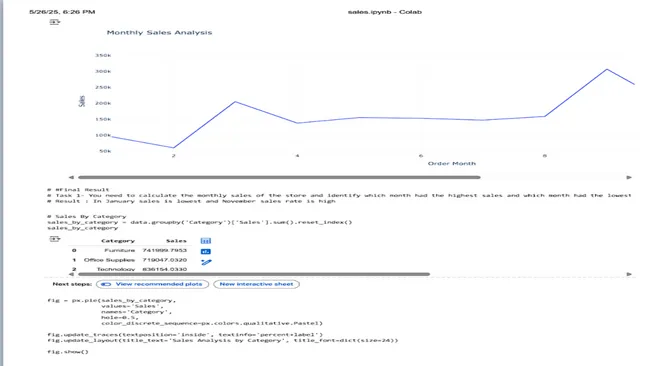Click the chart output horizontal scrollbar thumb
Image resolution: width=650 pixels, height=366 pixels.
click(x=279, y=177)
